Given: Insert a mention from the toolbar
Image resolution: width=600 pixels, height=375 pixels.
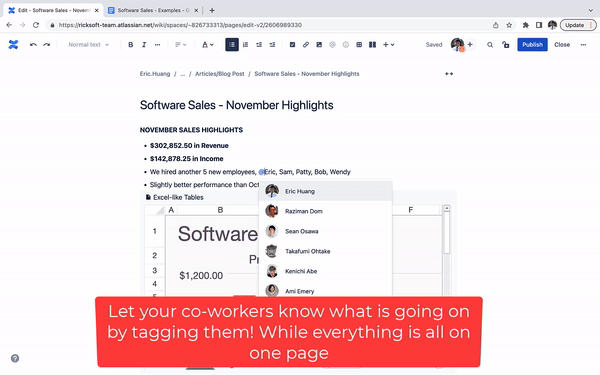Looking at the screenshot, I should pyautogui.click(x=332, y=45).
